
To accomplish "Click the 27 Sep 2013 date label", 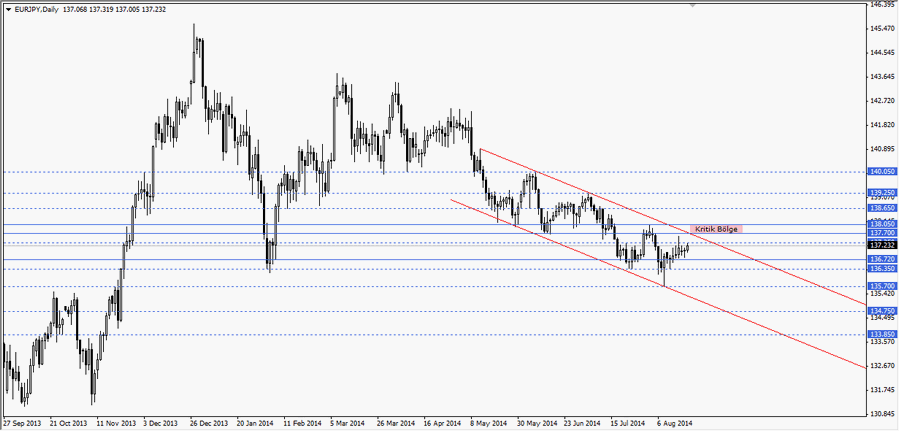I will click(21, 424).
